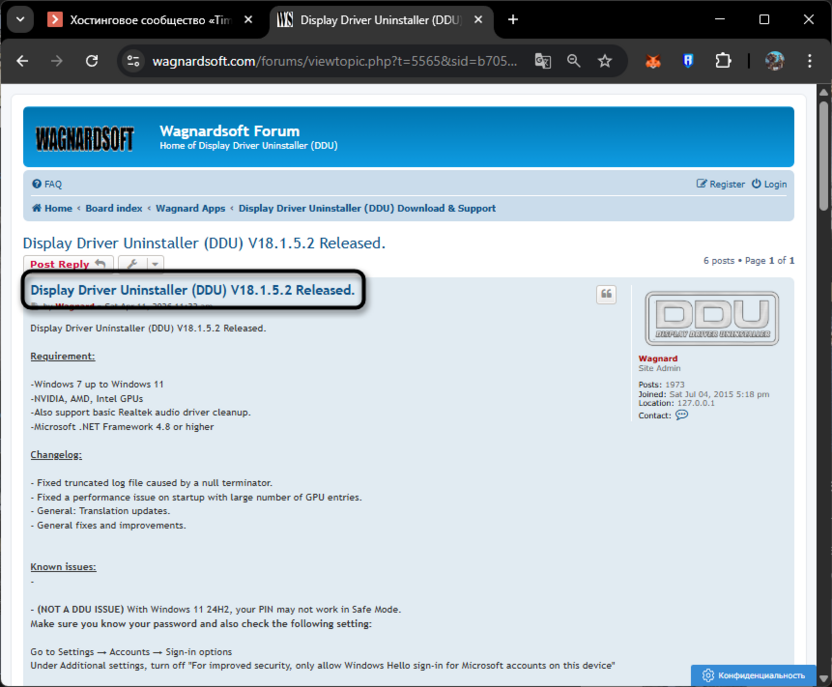
Task: Translate this page icon
Action: tap(542, 61)
